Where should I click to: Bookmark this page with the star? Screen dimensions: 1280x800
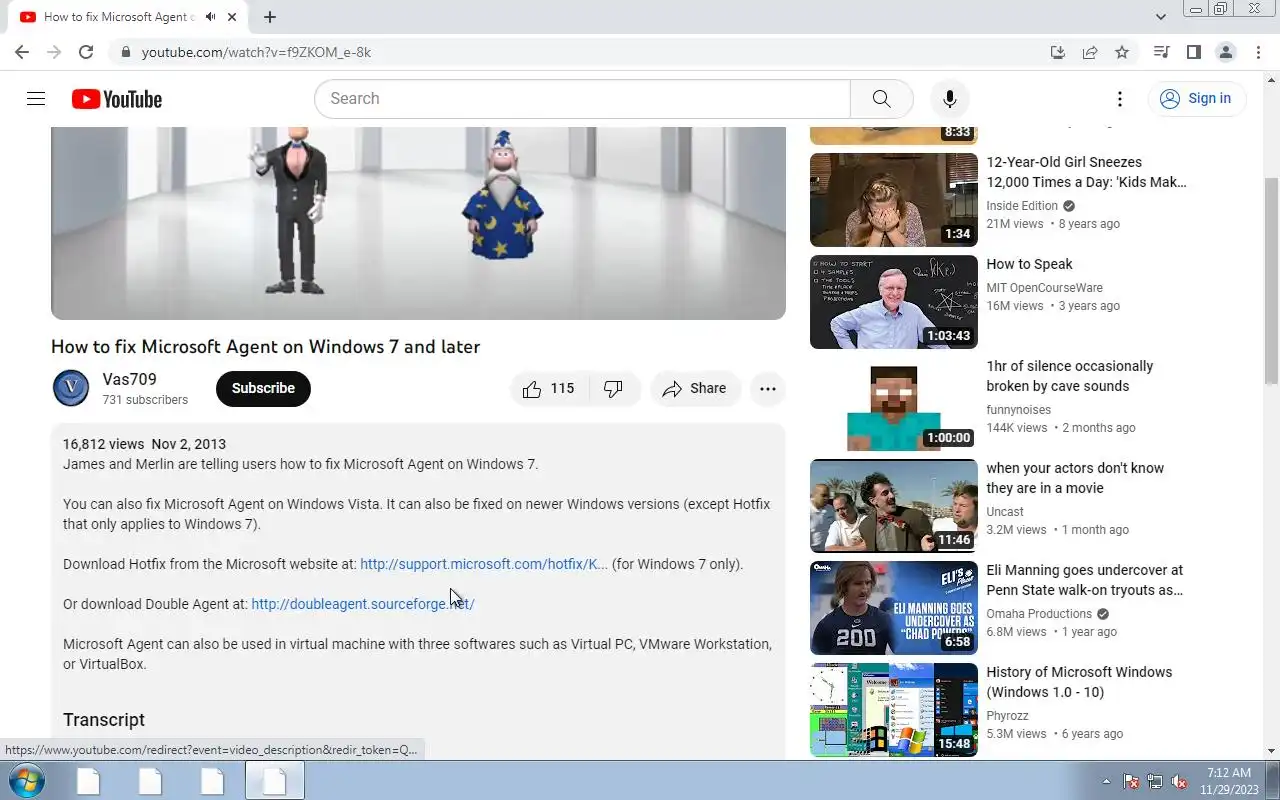(x=1122, y=52)
